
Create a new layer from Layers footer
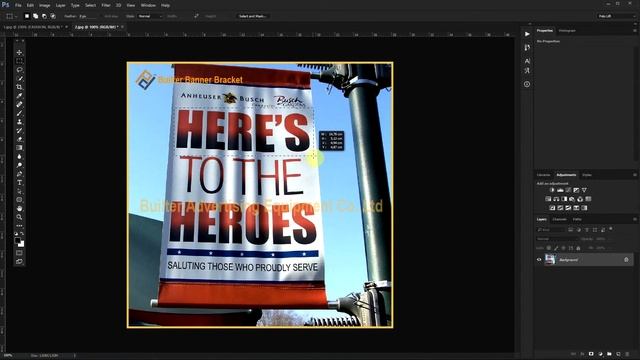click(x=618, y=354)
